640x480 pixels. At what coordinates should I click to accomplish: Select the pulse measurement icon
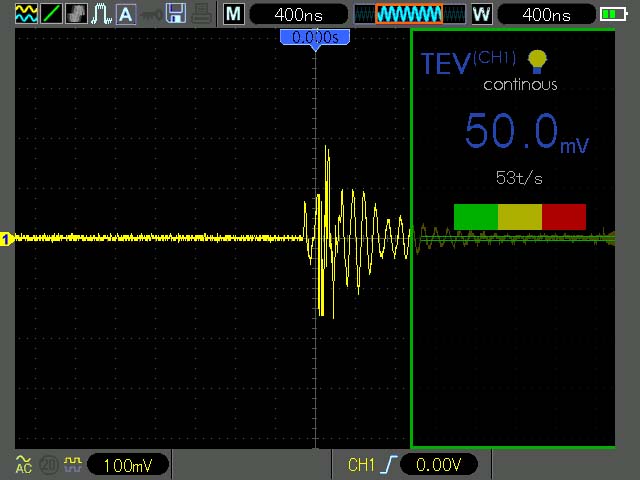click(101, 14)
